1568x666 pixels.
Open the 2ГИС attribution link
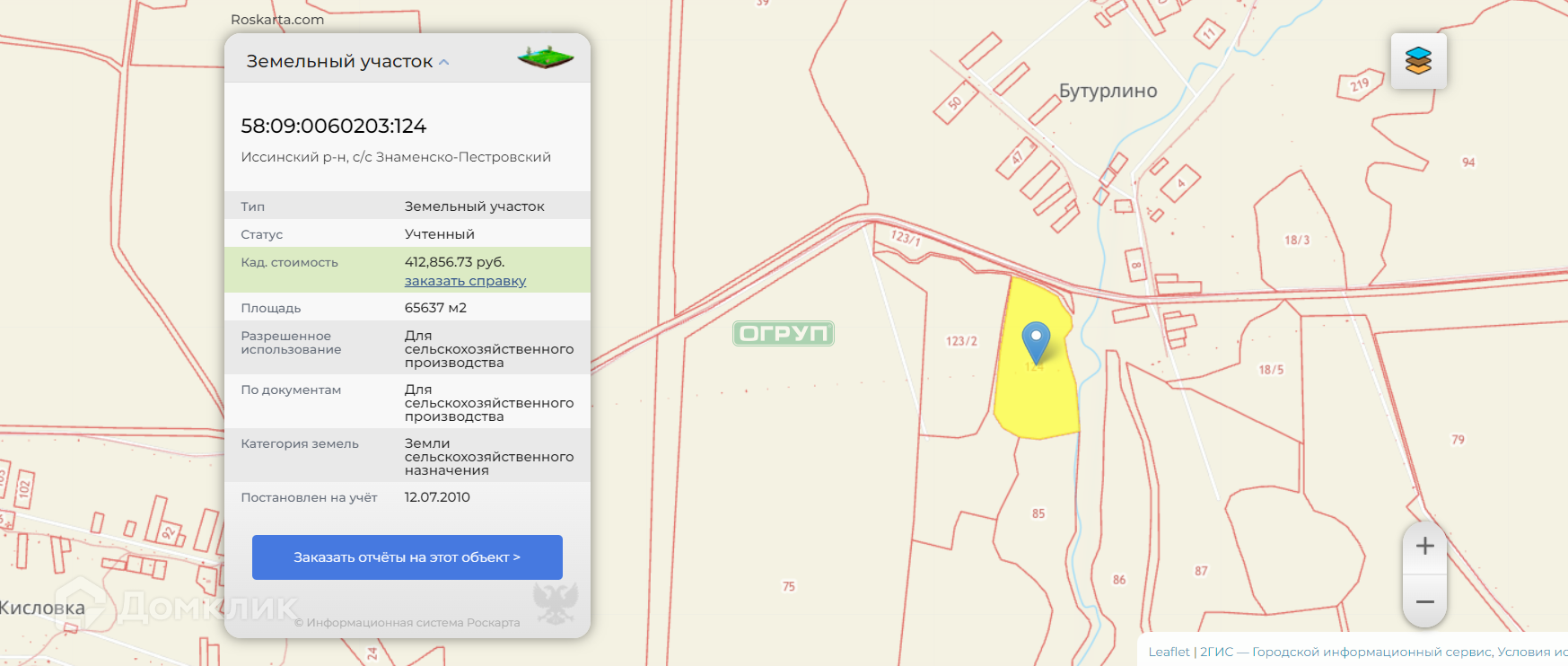(x=1216, y=652)
